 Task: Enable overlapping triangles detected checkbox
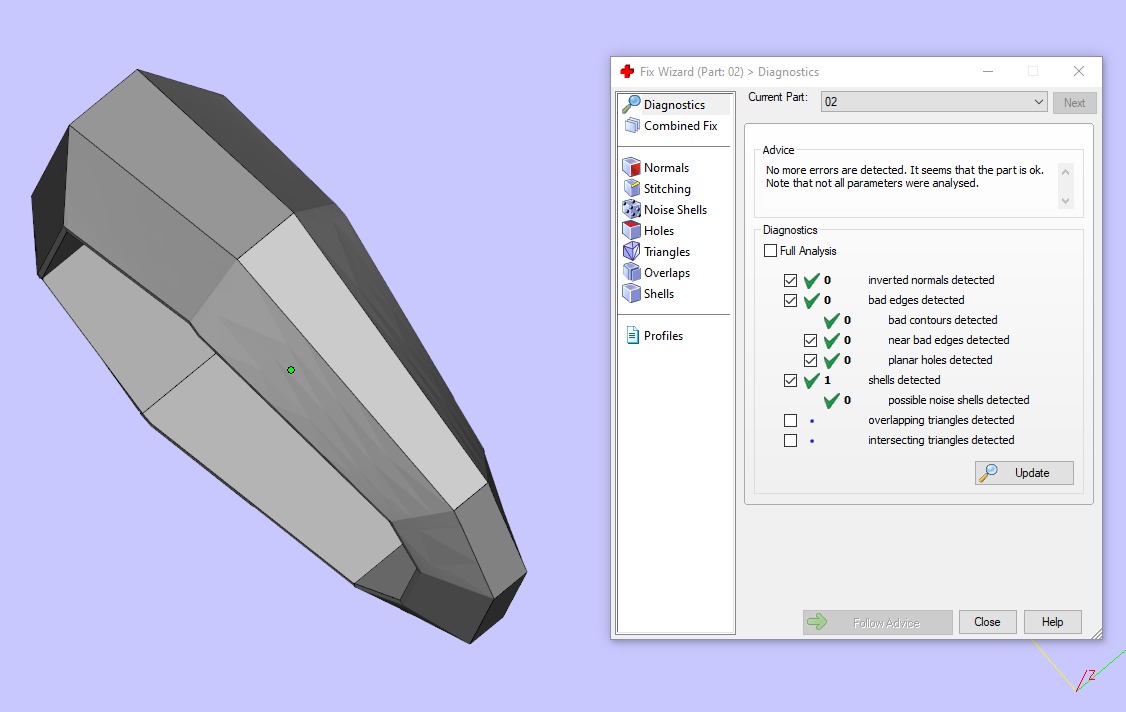click(x=791, y=420)
